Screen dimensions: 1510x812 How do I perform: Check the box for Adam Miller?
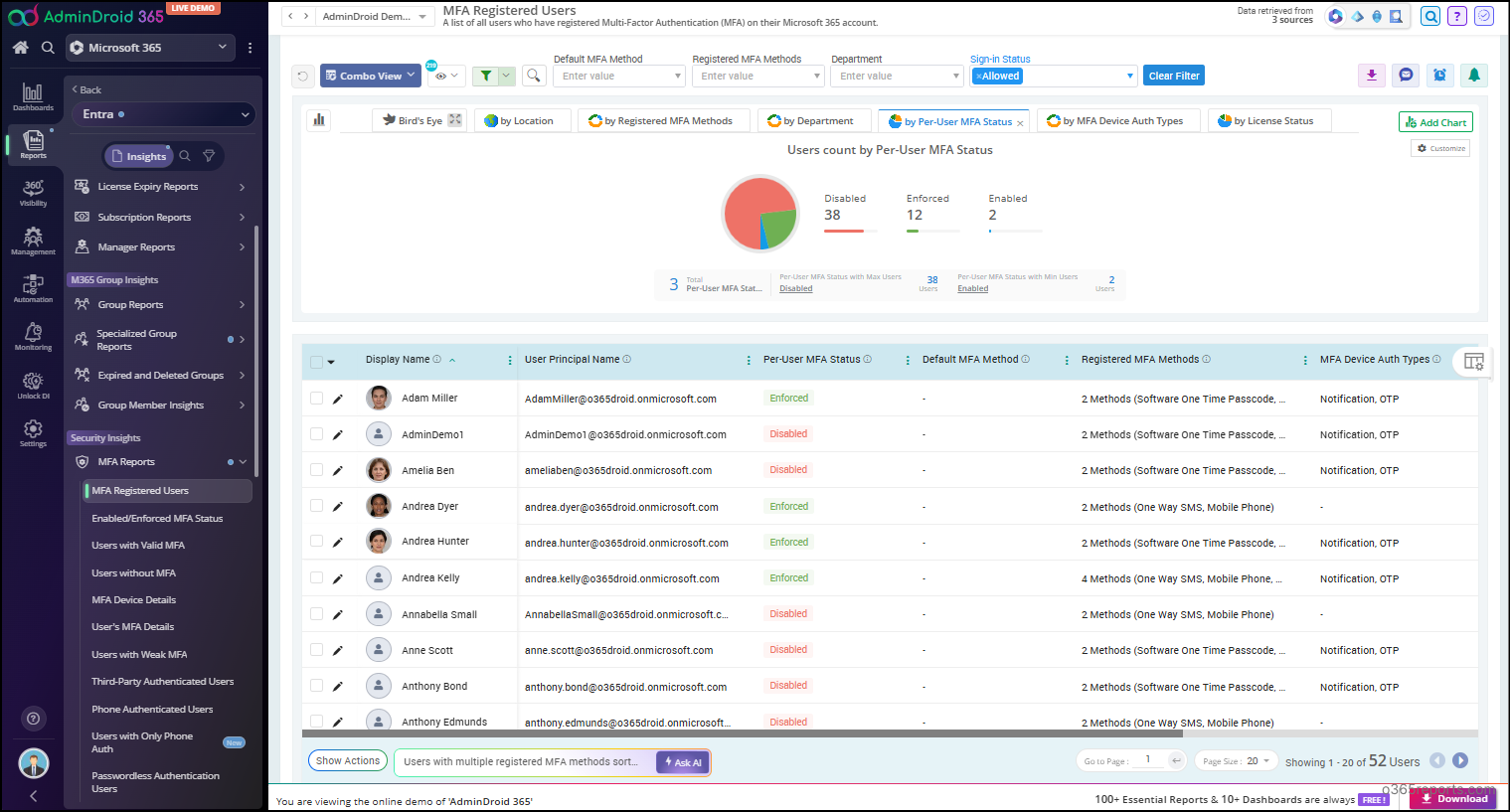tap(316, 399)
